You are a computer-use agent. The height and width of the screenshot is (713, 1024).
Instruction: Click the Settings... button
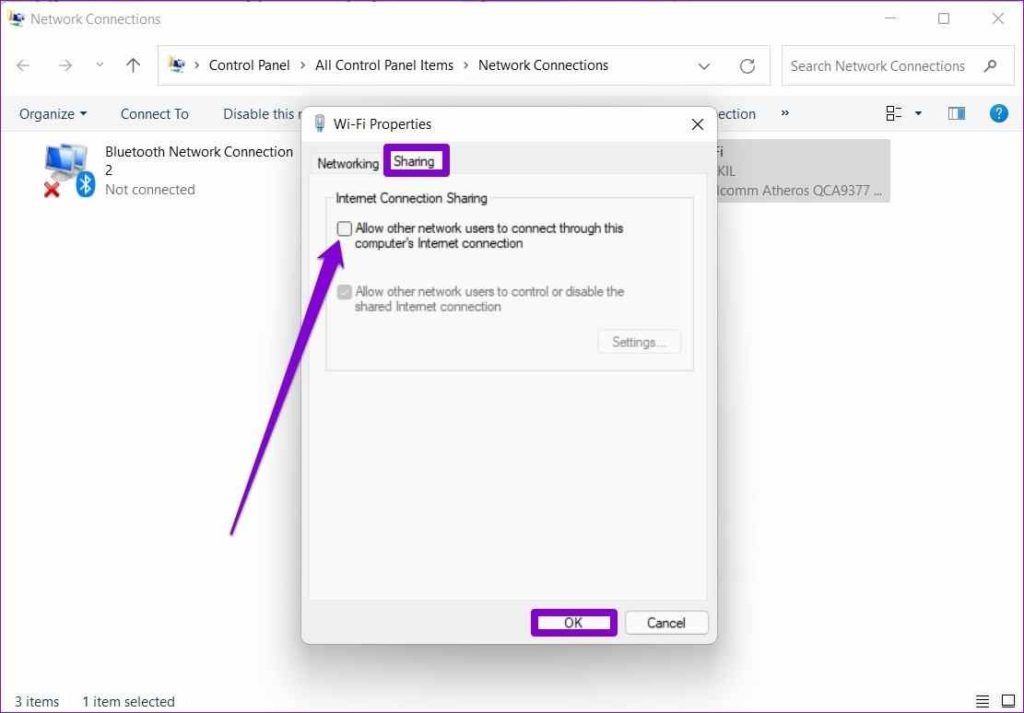click(x=639, y=342)
